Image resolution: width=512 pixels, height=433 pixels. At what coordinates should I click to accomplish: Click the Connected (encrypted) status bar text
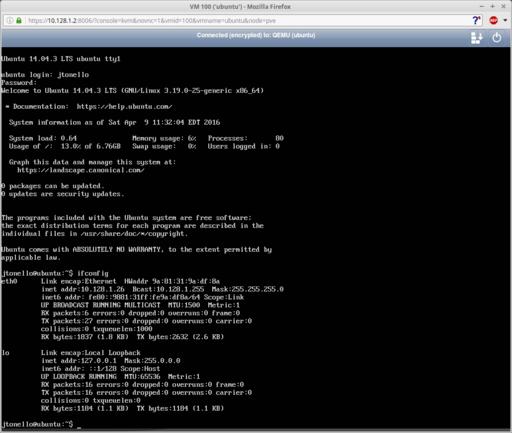tap(256, 35)
